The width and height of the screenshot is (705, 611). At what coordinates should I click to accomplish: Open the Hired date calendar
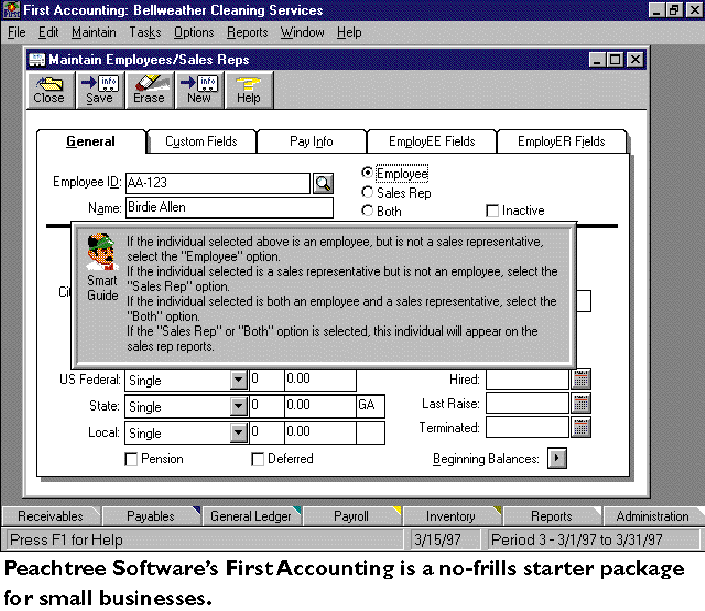(581, 379)
